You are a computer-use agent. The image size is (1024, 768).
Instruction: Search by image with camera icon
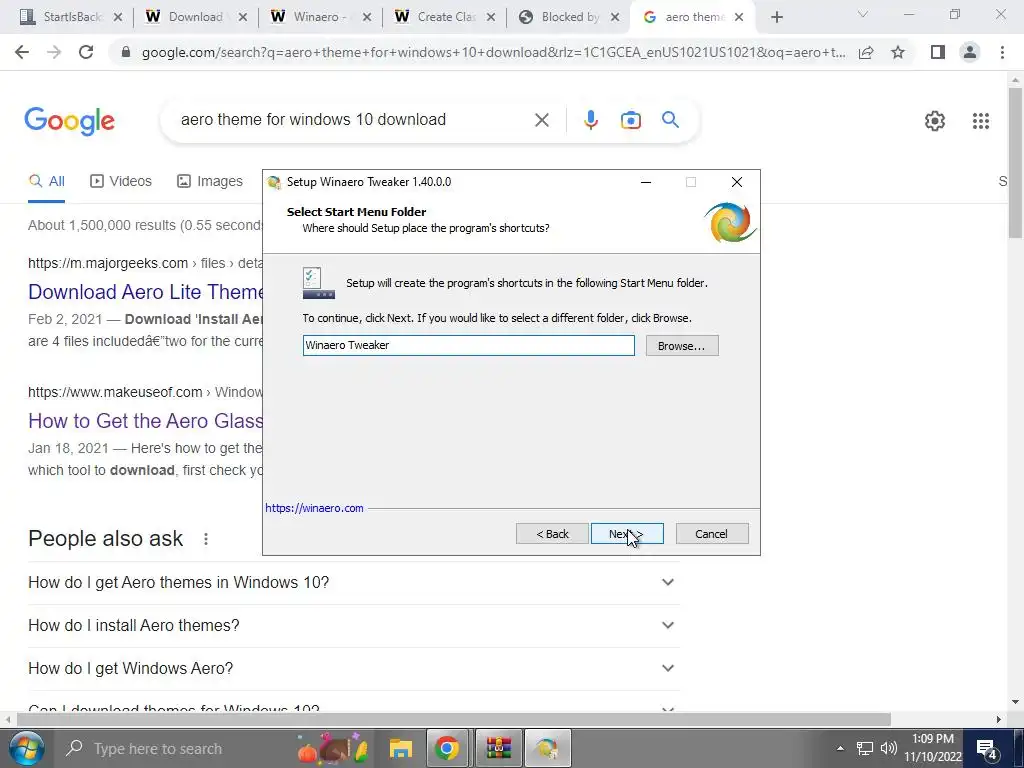tap(630, 120)
